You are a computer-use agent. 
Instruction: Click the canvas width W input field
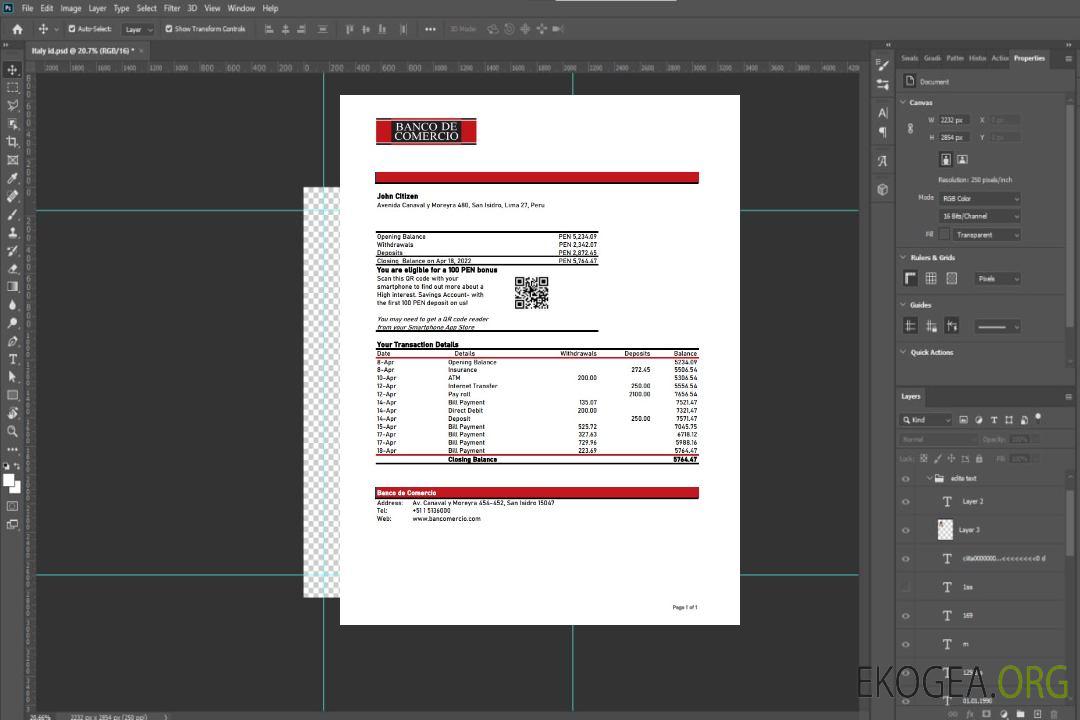pos(954,120)
